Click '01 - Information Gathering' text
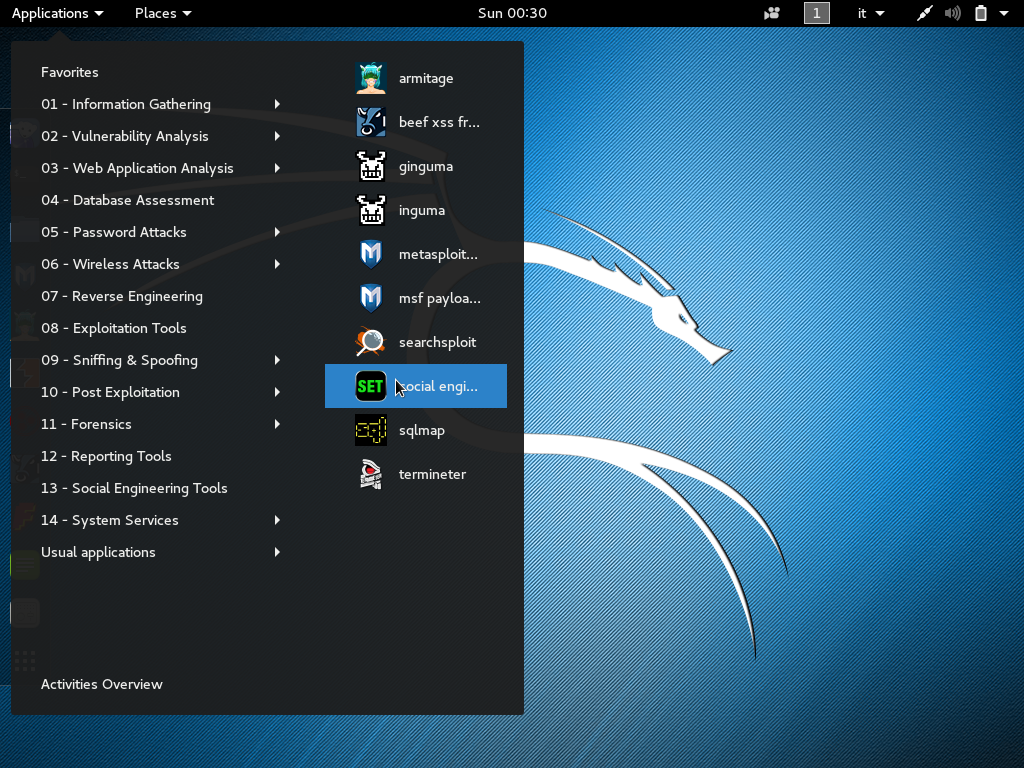 point(126,104)
